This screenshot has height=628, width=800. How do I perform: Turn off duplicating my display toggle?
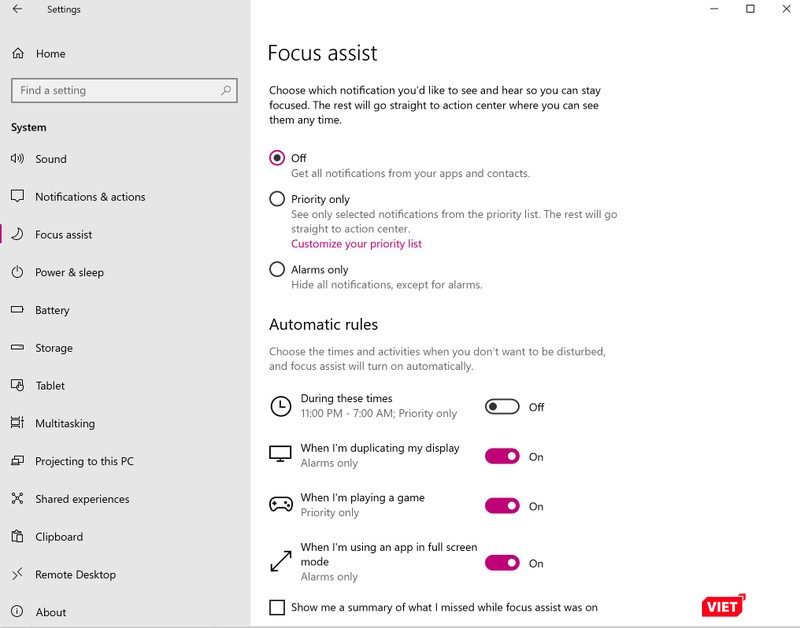(x=502, y=457)
